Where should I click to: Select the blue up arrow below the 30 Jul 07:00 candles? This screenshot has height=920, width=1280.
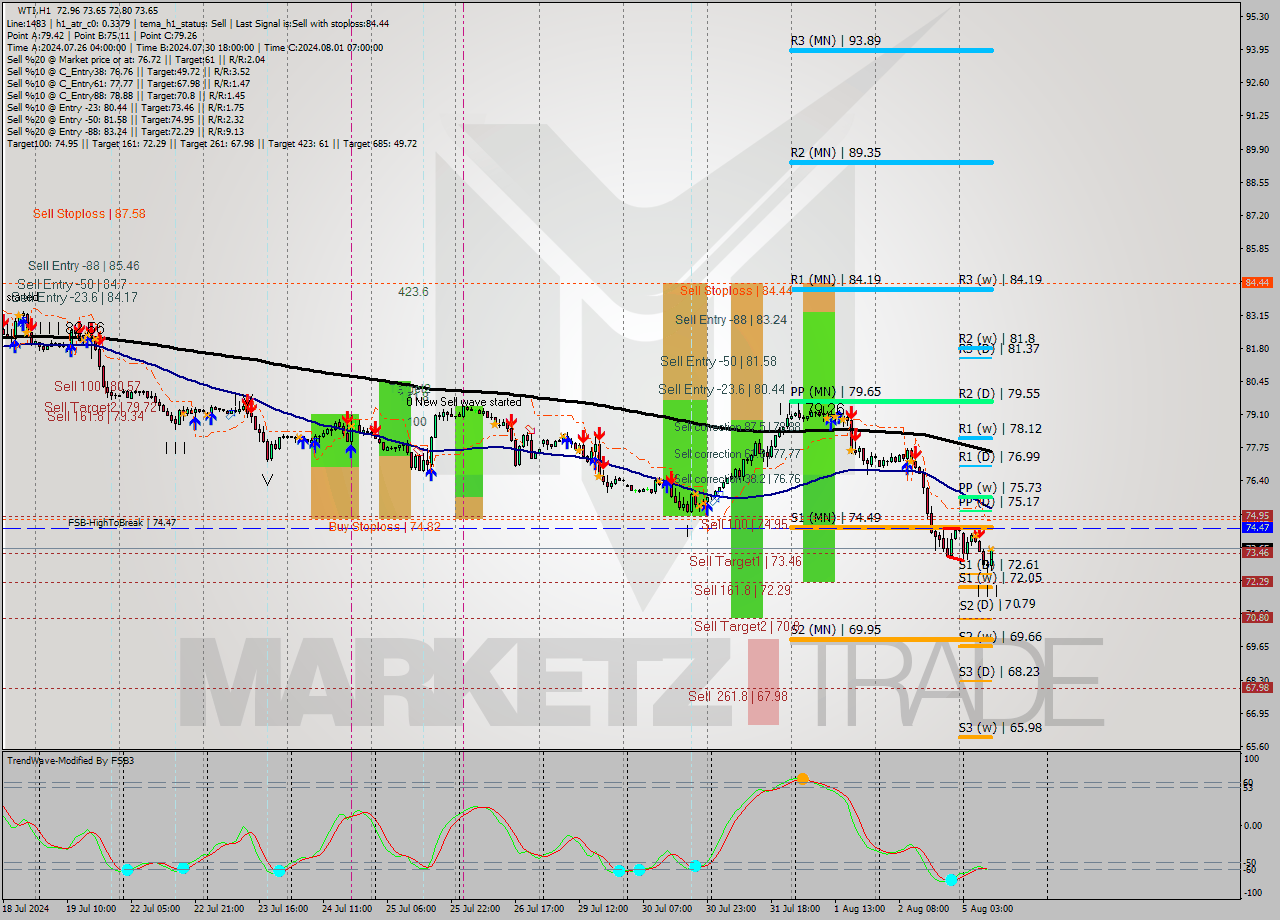point(667,488)
